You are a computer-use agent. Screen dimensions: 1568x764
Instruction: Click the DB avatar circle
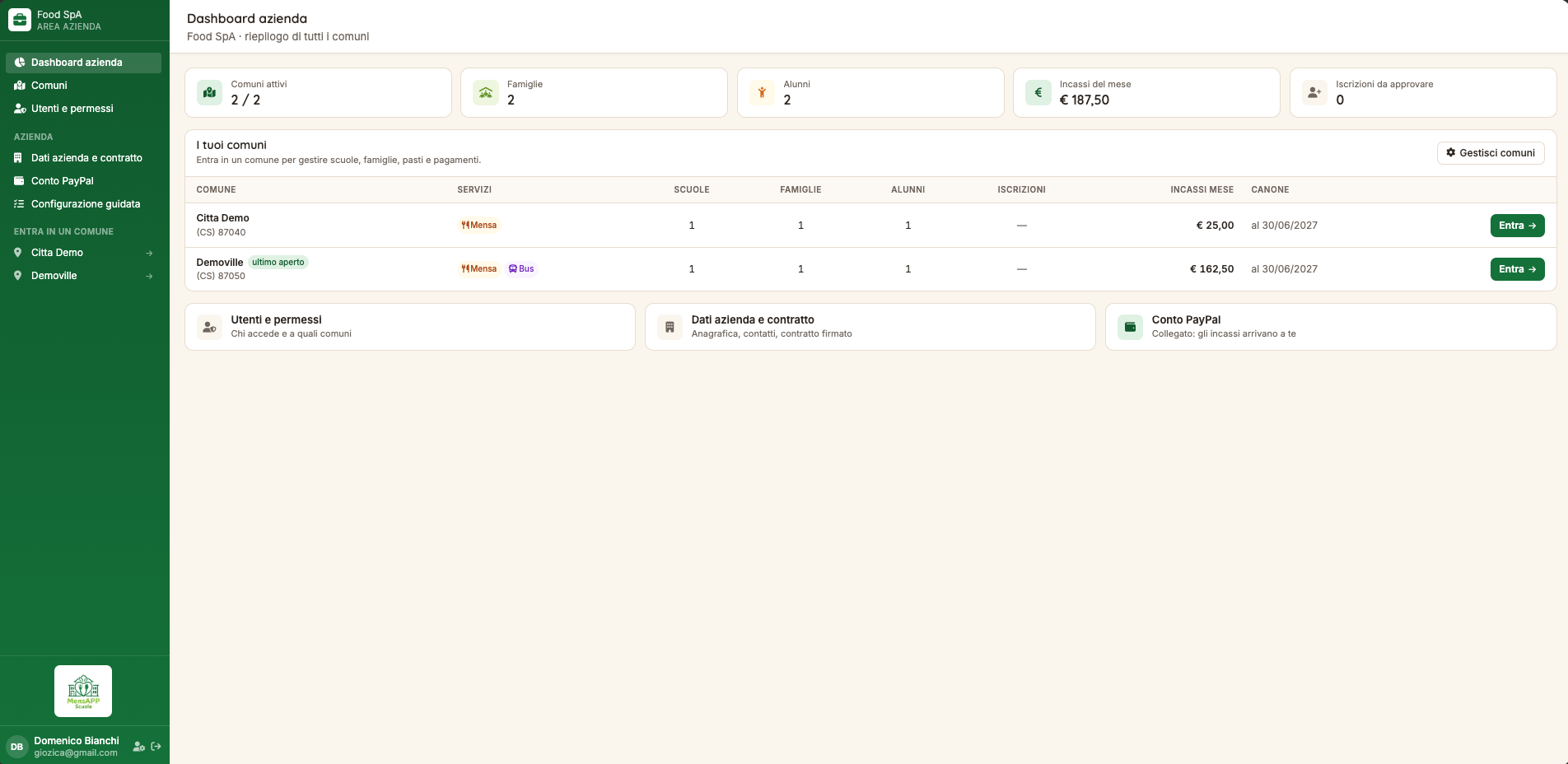tap(16, 747)
